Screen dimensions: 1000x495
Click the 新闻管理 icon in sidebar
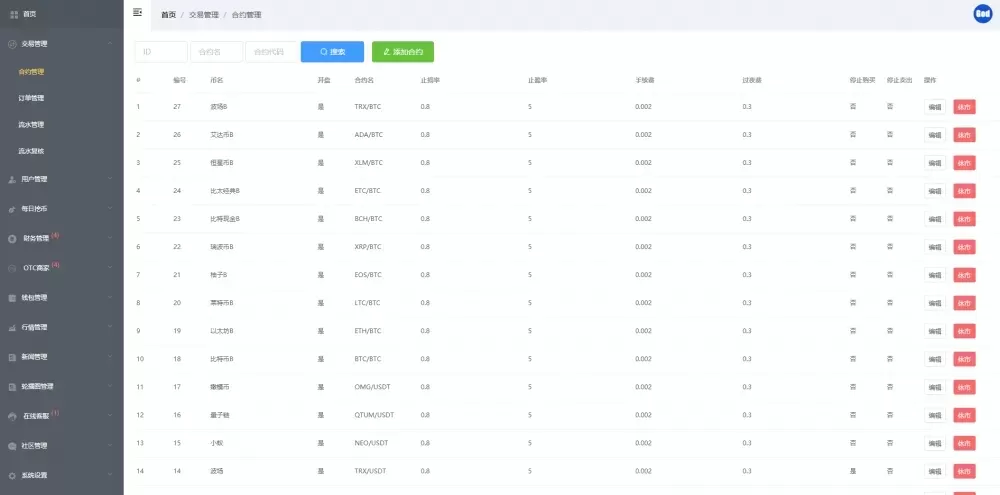click(x=12, y=356)
